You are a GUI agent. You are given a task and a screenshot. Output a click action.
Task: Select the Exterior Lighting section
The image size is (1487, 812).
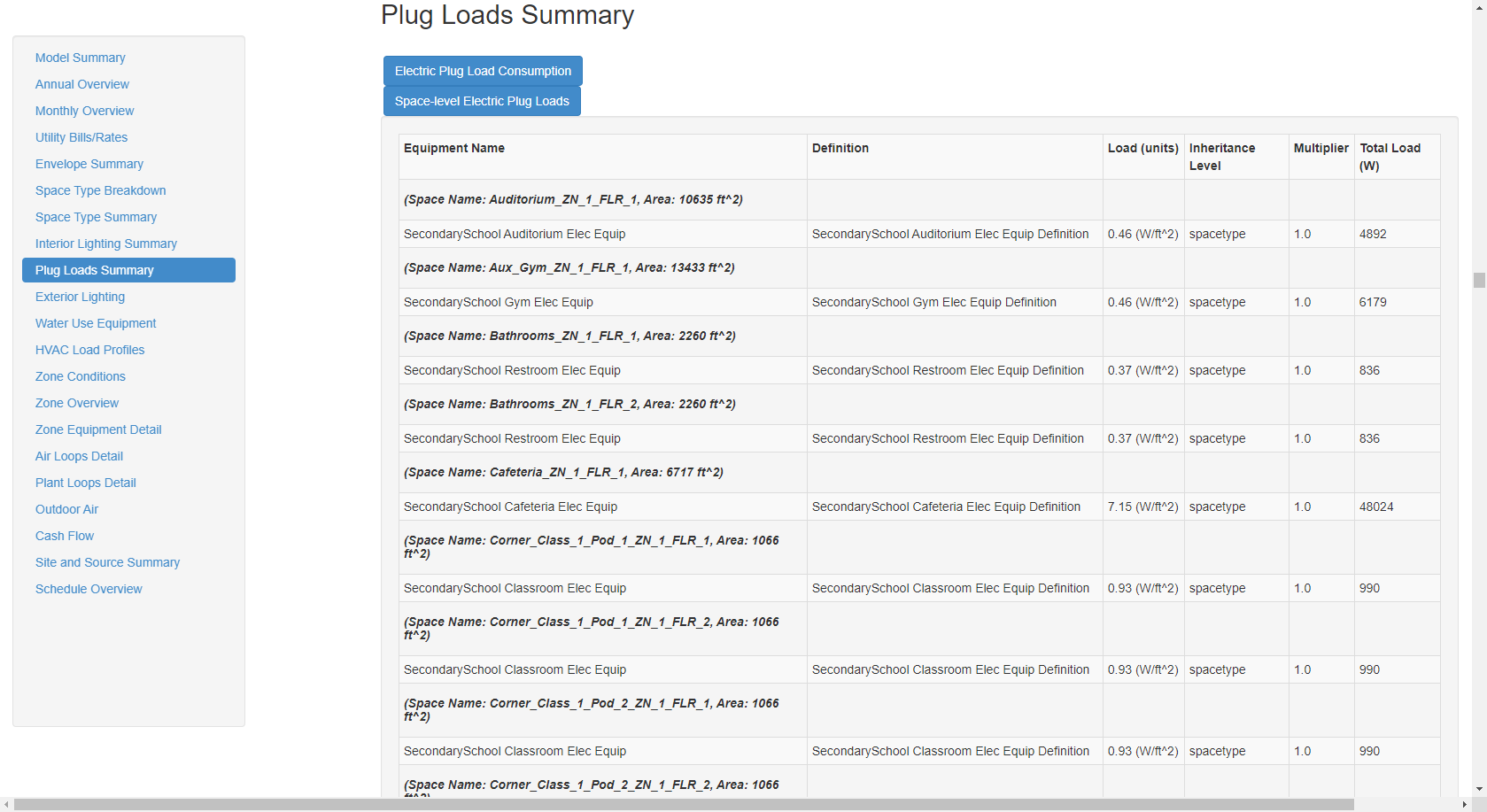[x=80, y=297]
